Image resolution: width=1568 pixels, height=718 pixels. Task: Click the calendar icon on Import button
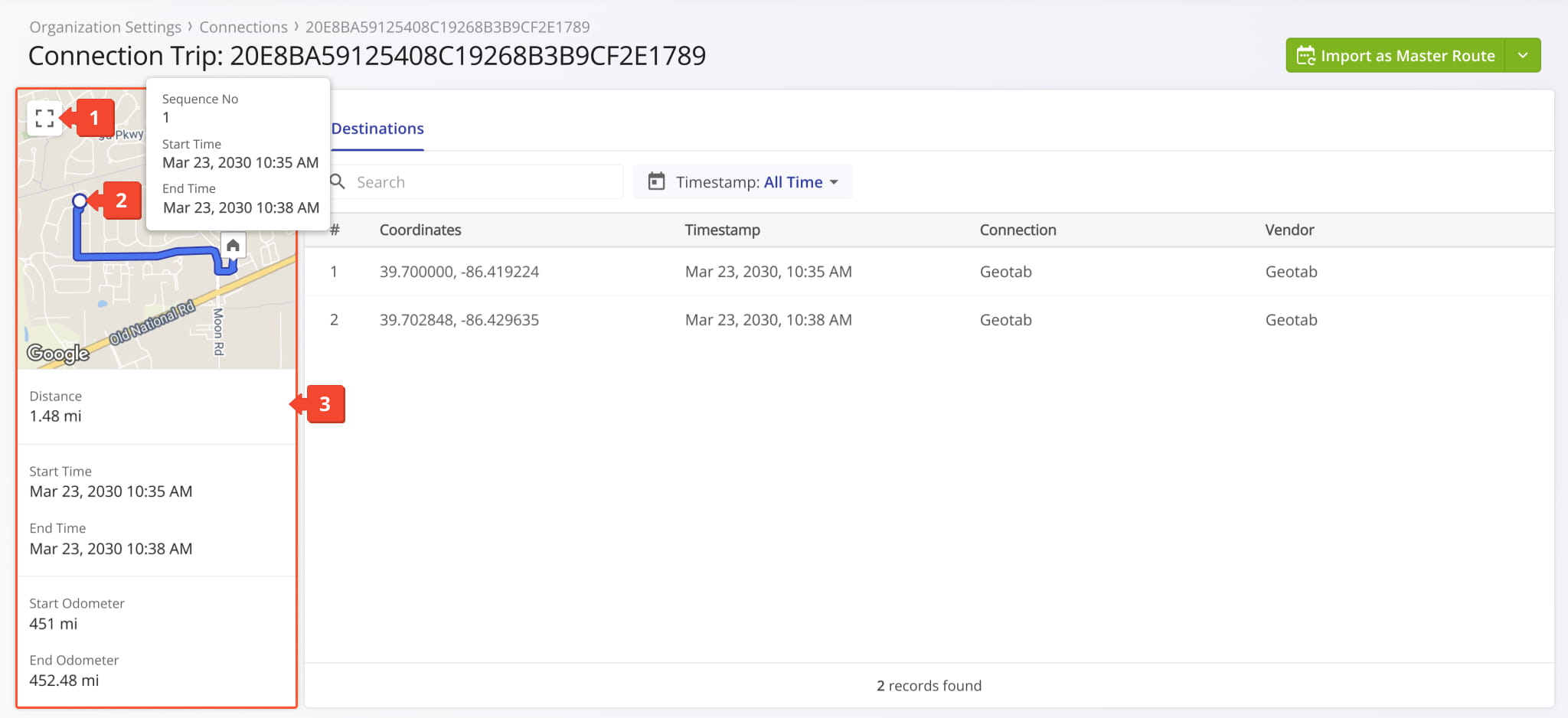click(1305, 56)
